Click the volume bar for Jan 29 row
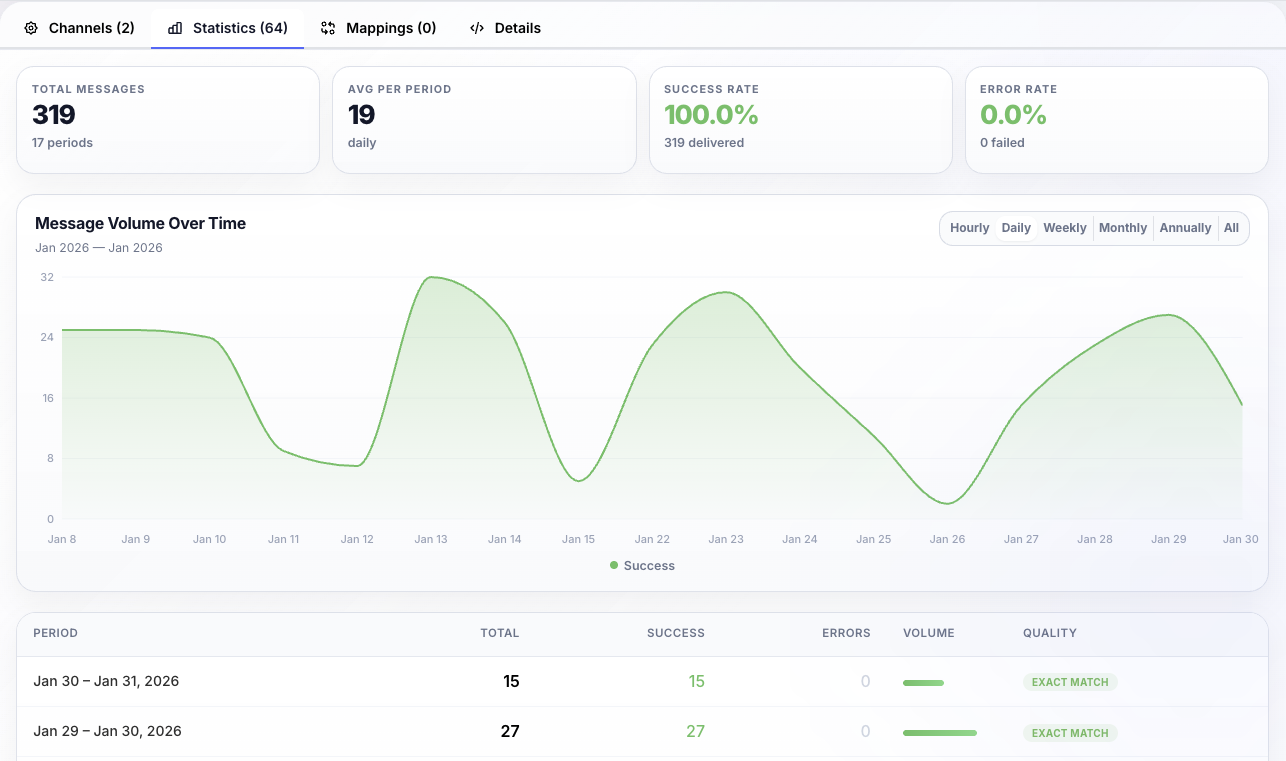The image size is (1286, 761). coord(940,733)
